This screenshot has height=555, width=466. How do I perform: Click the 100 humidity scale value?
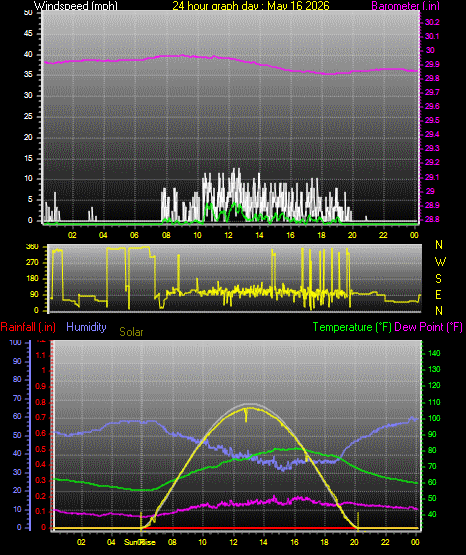16,343
